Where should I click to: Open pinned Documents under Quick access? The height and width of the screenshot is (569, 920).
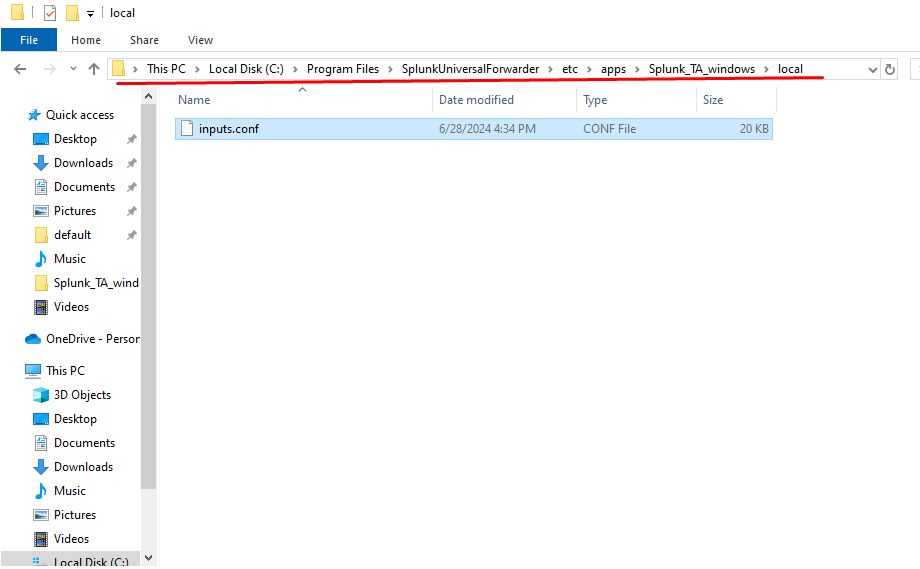[84, 187]
